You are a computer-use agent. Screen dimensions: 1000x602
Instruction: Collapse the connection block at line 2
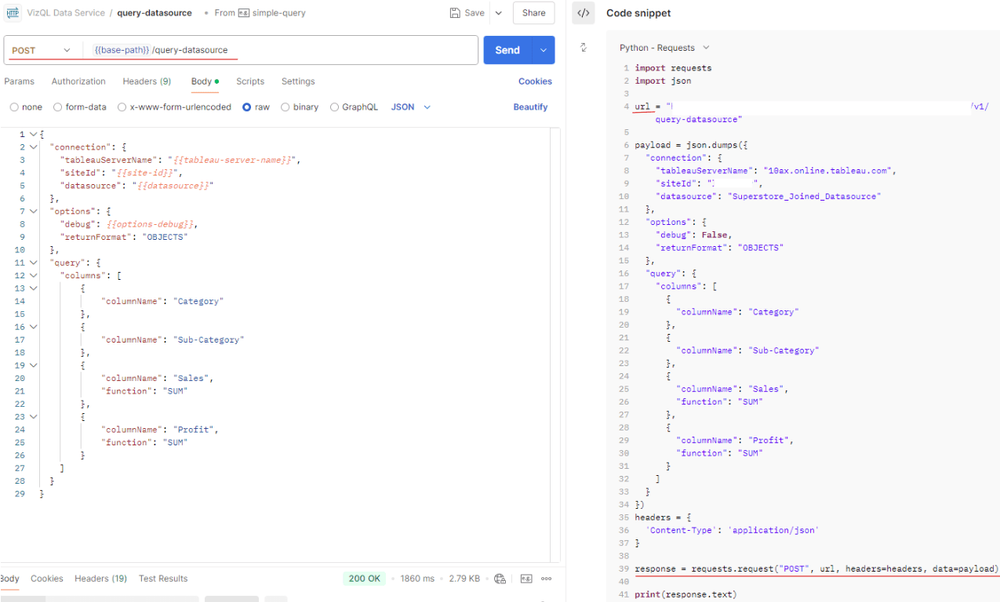click(x=33, y=147)
